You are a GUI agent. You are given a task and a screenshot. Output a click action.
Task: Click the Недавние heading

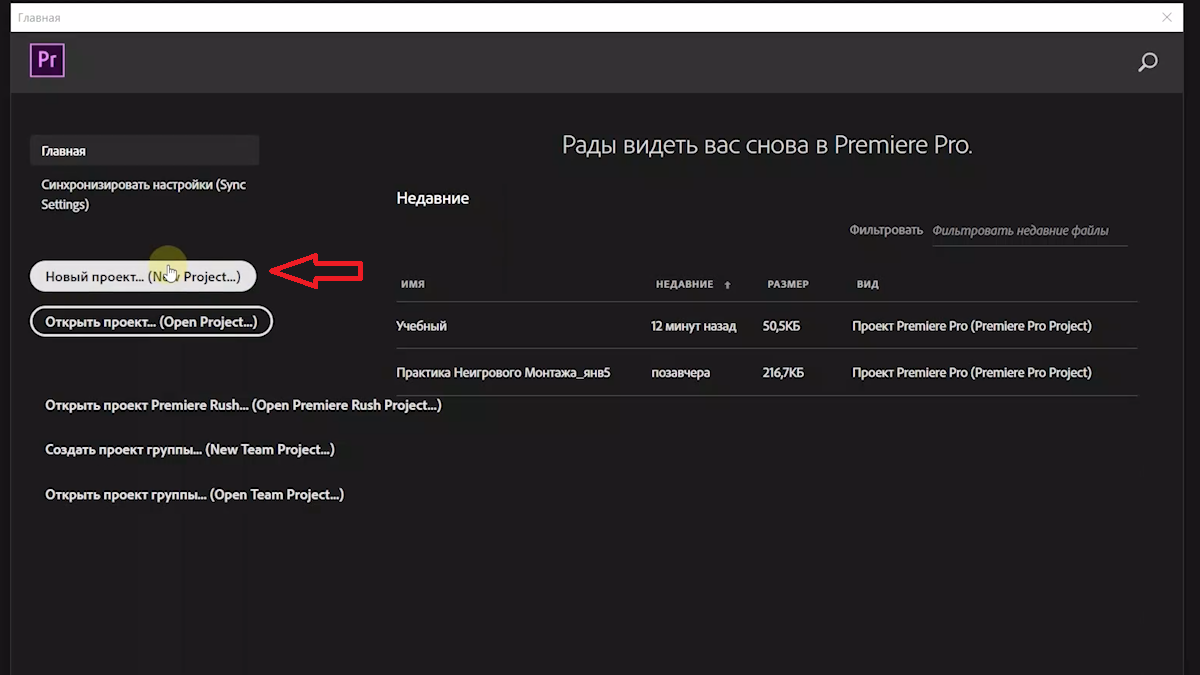coord(433,198)
